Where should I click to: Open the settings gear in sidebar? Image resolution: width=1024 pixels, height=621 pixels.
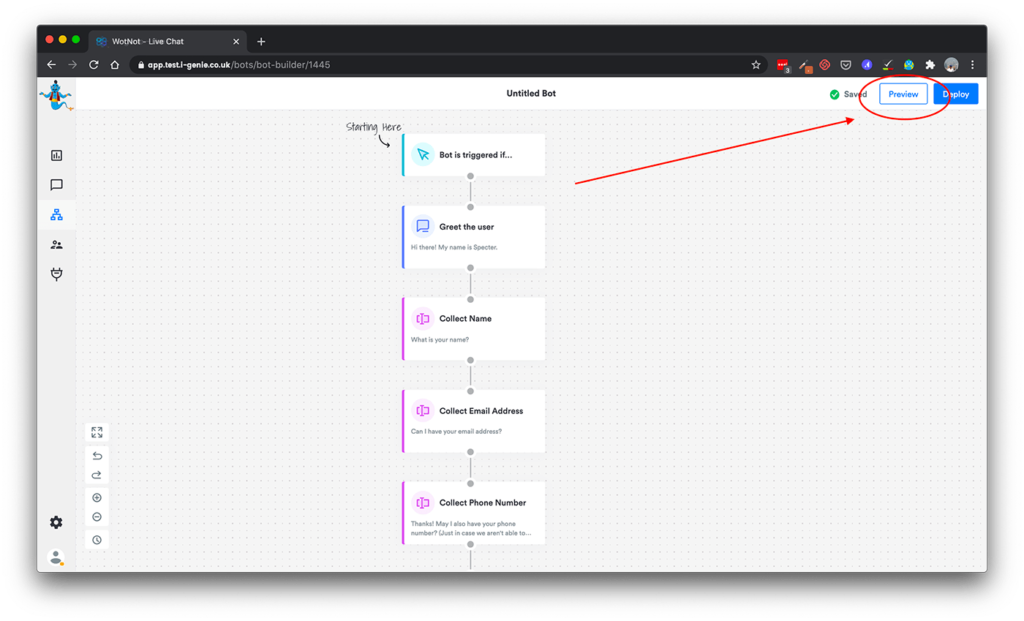coord(56,522)
